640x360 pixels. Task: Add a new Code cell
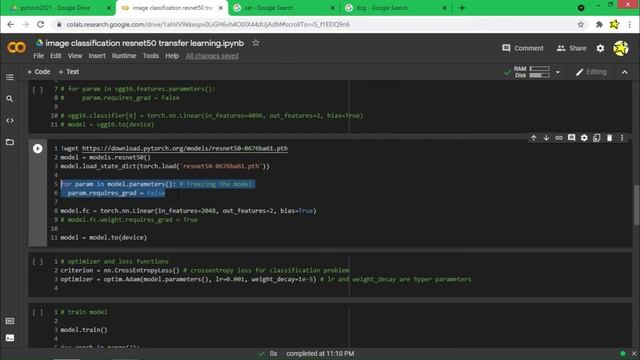[x=39, y=72]
